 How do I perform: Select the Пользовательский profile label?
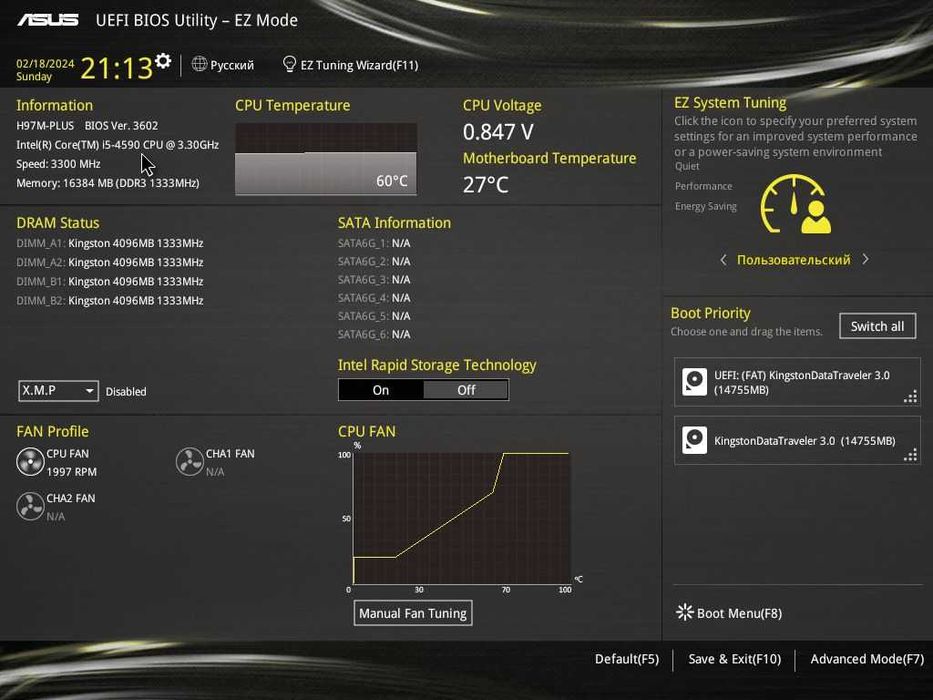pyautogui.click(x=794, y=260)
